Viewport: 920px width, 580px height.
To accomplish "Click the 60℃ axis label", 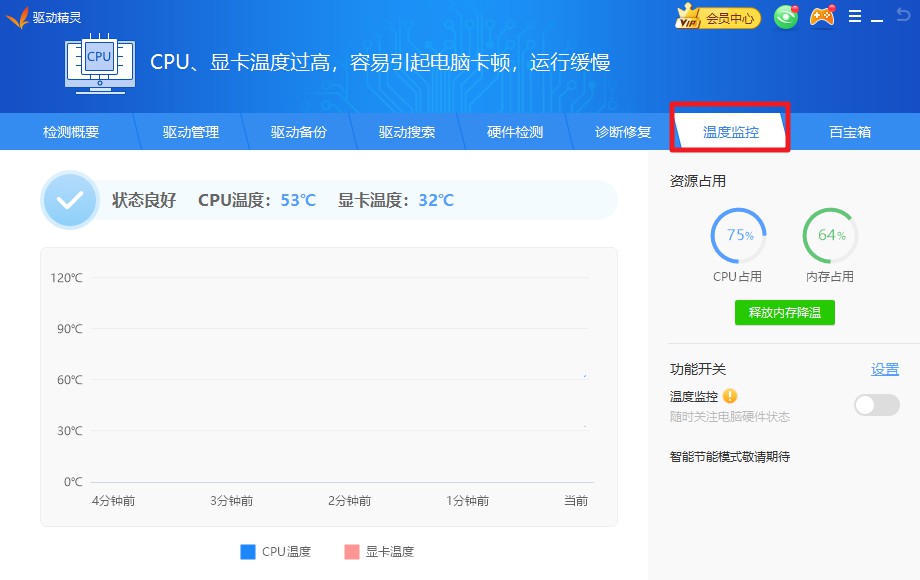I will click(70, 379).
